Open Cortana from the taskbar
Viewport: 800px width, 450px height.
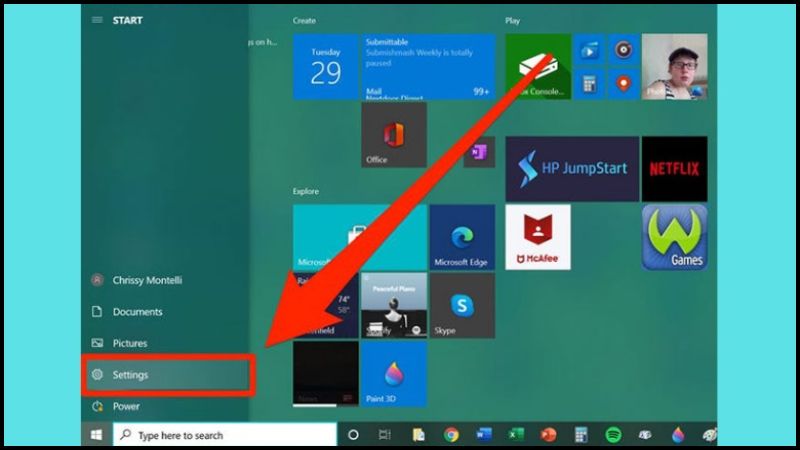[353, 435]
